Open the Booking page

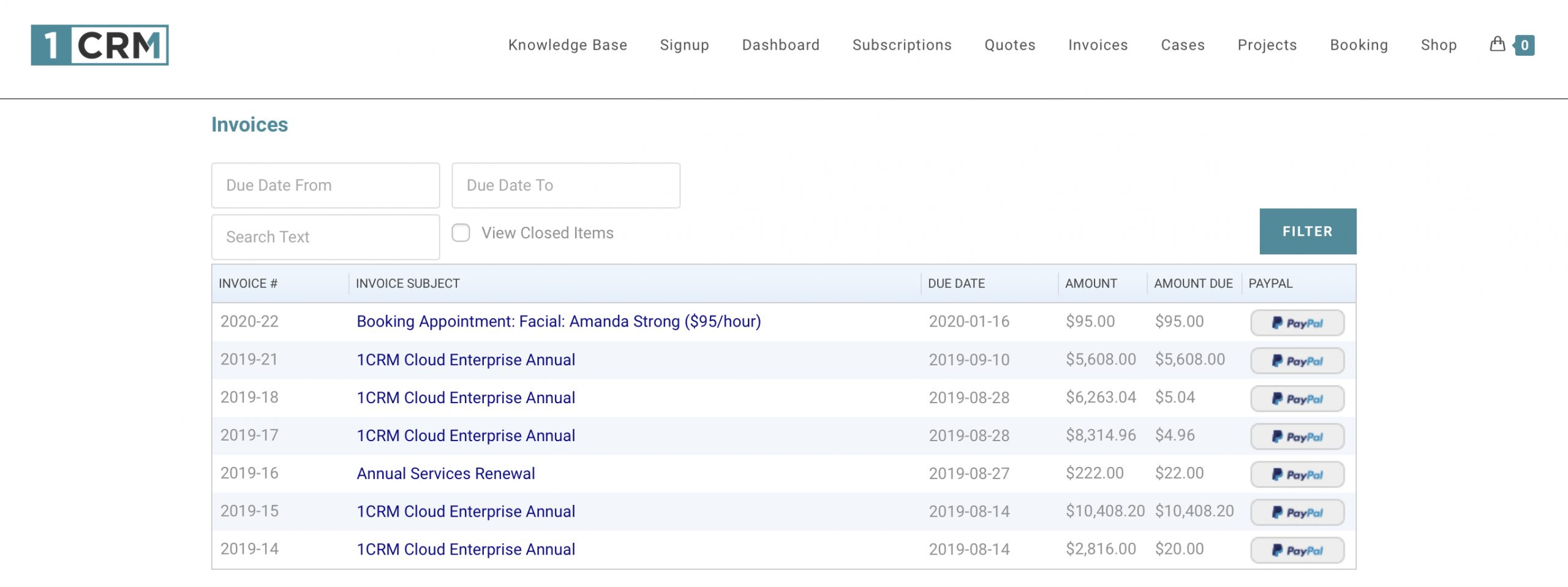[x=1359, y=45]
